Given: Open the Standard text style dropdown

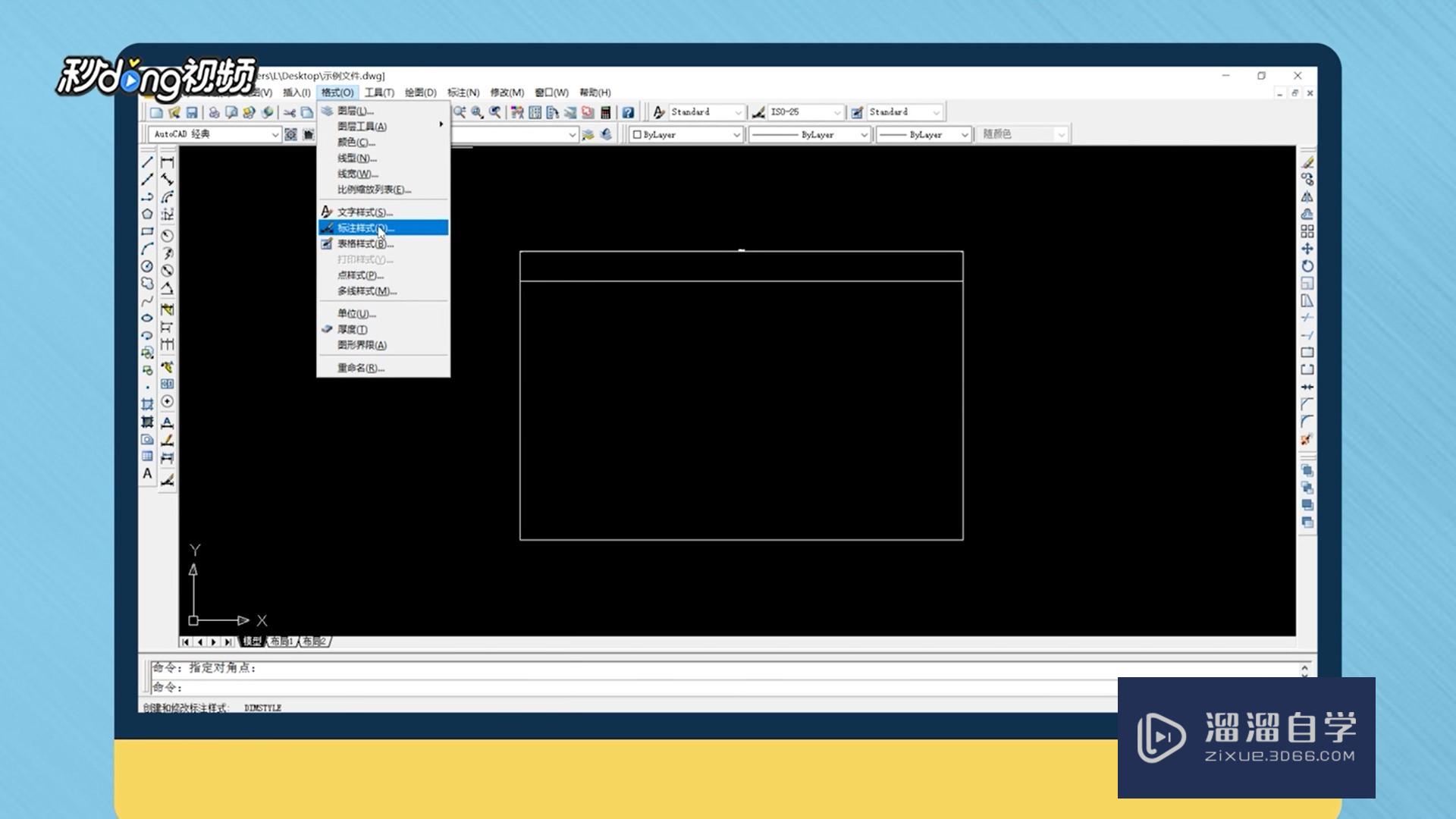Looking at the screenshot, I should [706, 112].
